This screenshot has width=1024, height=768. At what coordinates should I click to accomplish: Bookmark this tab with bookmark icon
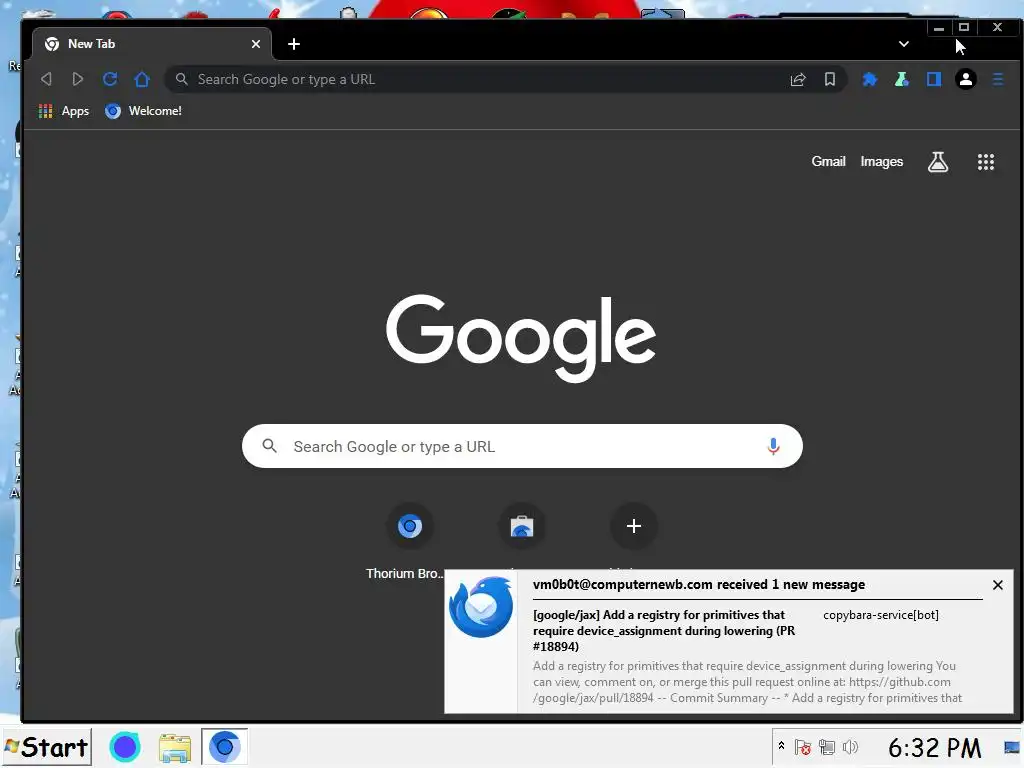829,80
